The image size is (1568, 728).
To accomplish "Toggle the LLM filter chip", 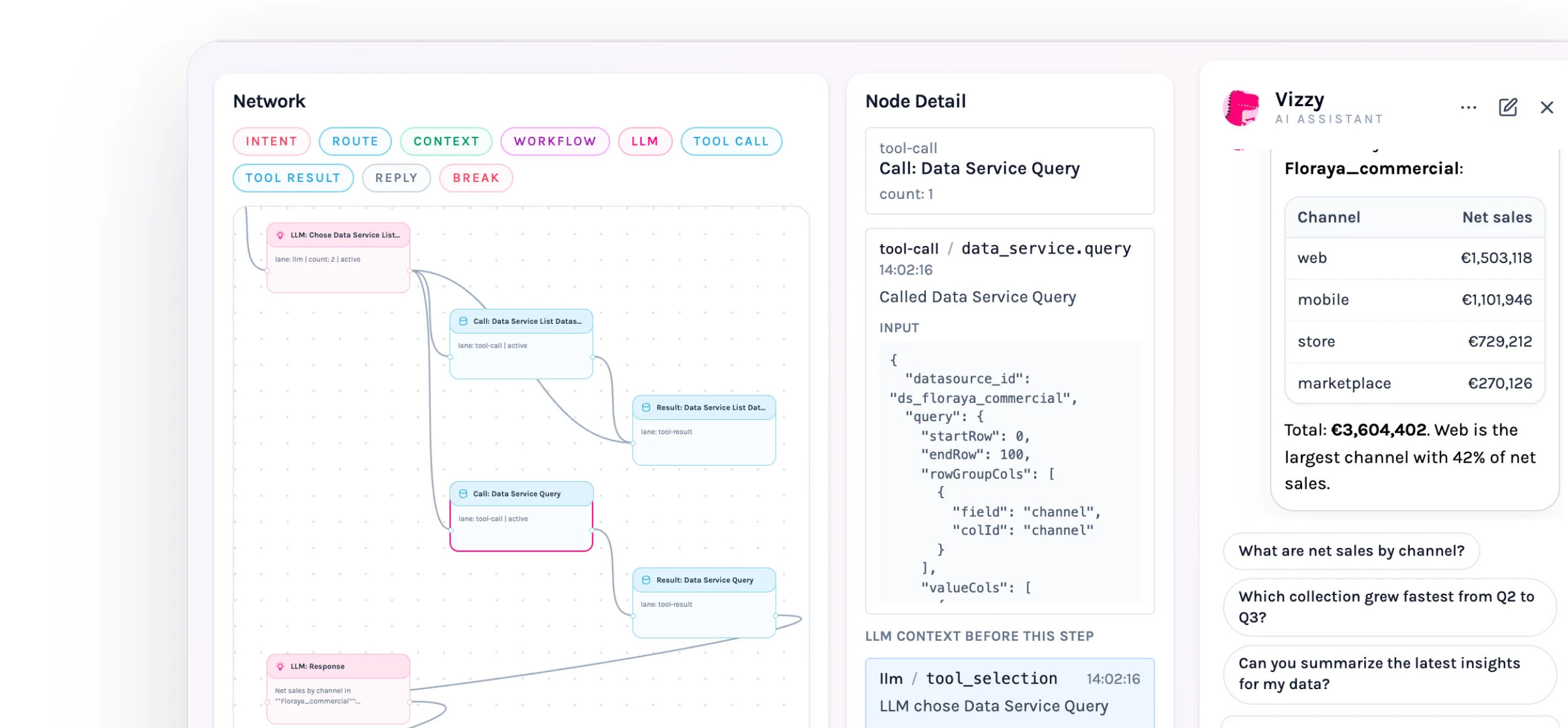I will coord(645,141).
